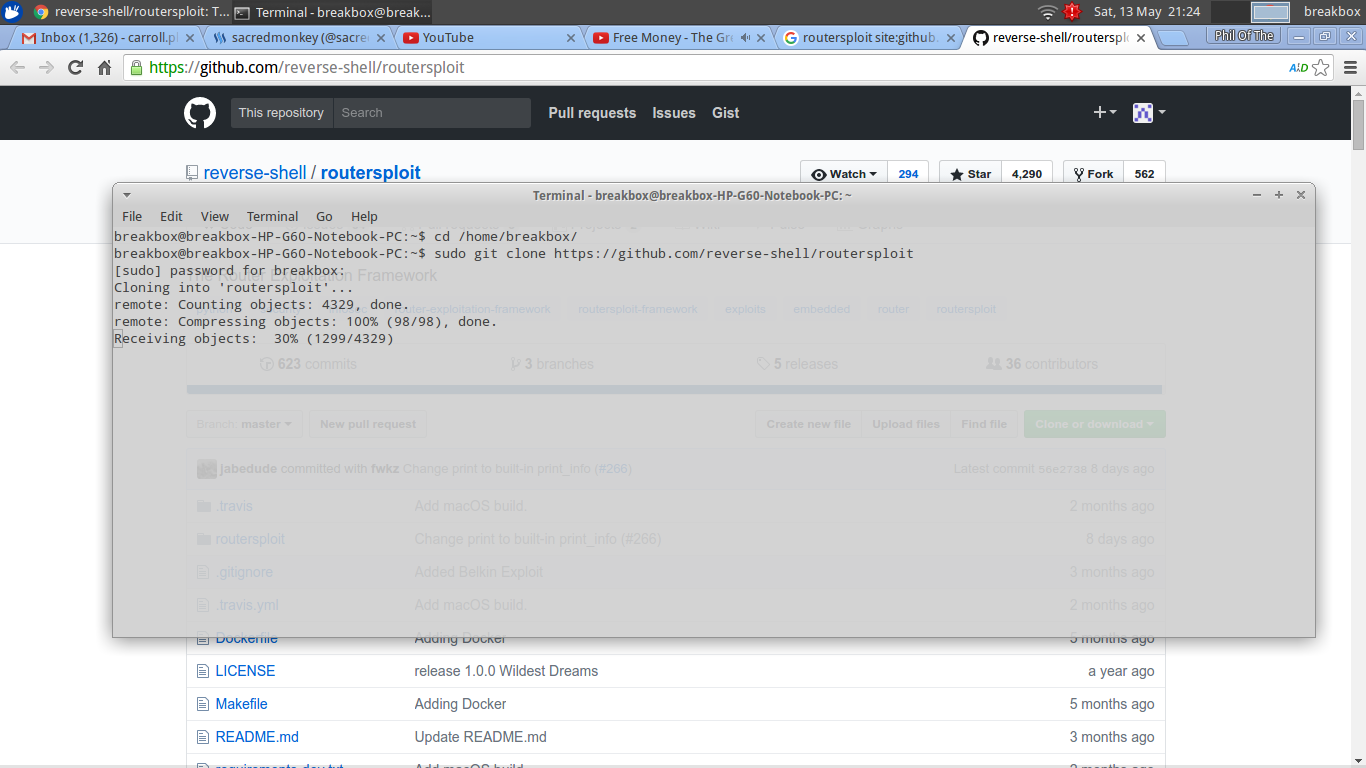The height and width of the screenshot is (768, 1366).
Task: Open Pull requests in GitHub header
Action: coord(592,113)
